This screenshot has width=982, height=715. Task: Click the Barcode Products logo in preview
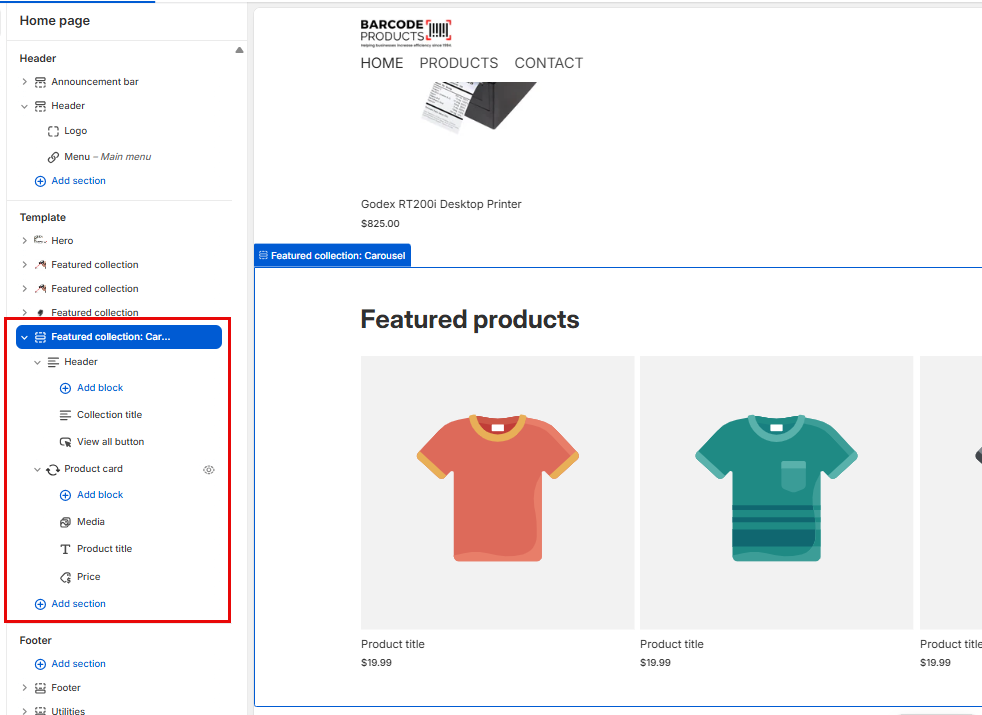point(406,32)
